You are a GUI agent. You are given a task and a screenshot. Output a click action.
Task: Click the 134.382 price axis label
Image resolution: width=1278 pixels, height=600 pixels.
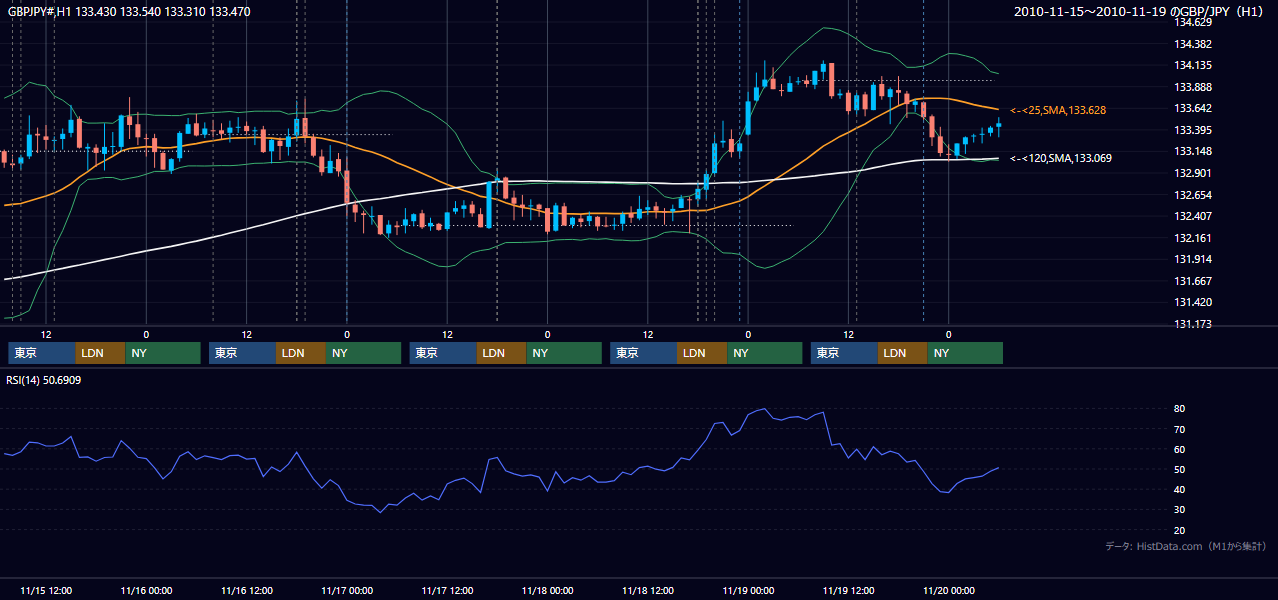[1193, 44]
